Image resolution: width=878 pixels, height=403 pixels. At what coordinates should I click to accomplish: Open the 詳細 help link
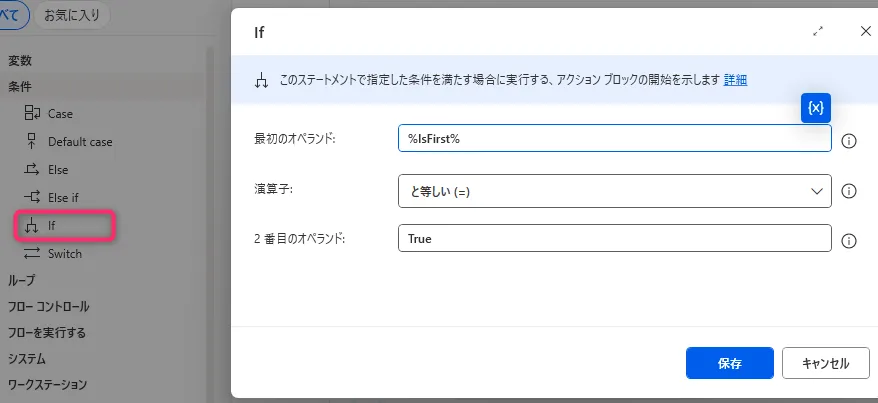coord(735,80)
